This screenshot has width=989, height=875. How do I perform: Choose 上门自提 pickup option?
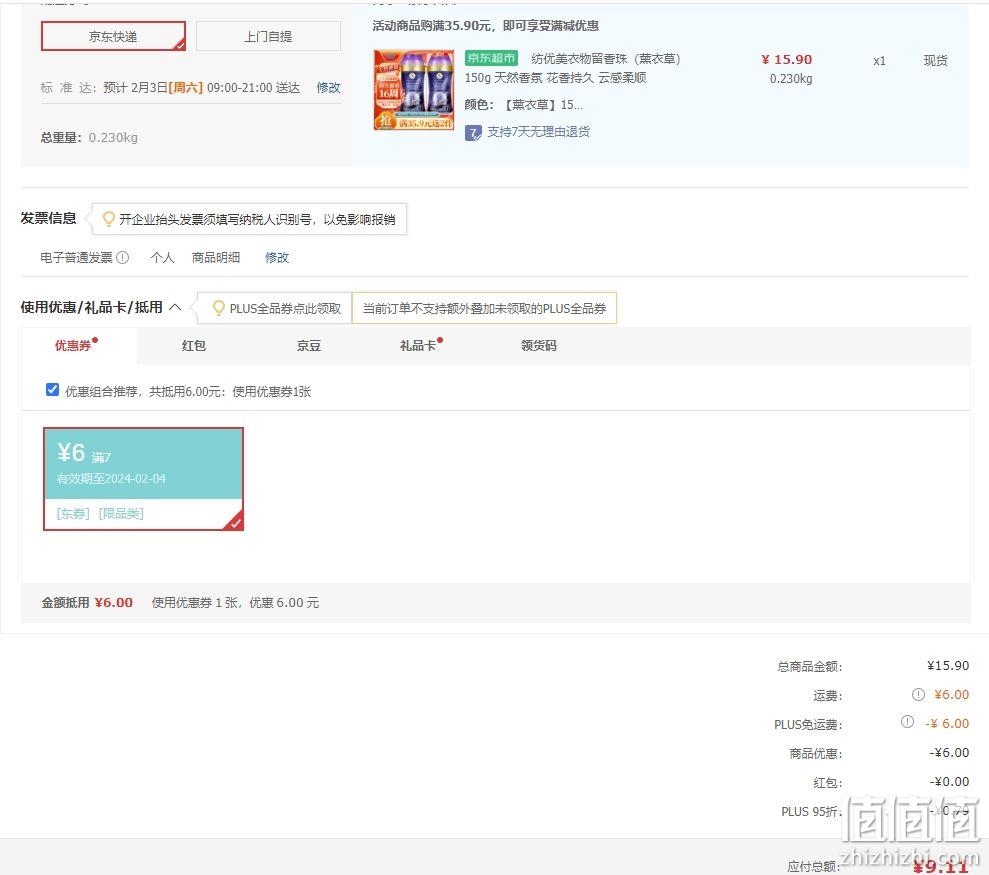point(268,36)
